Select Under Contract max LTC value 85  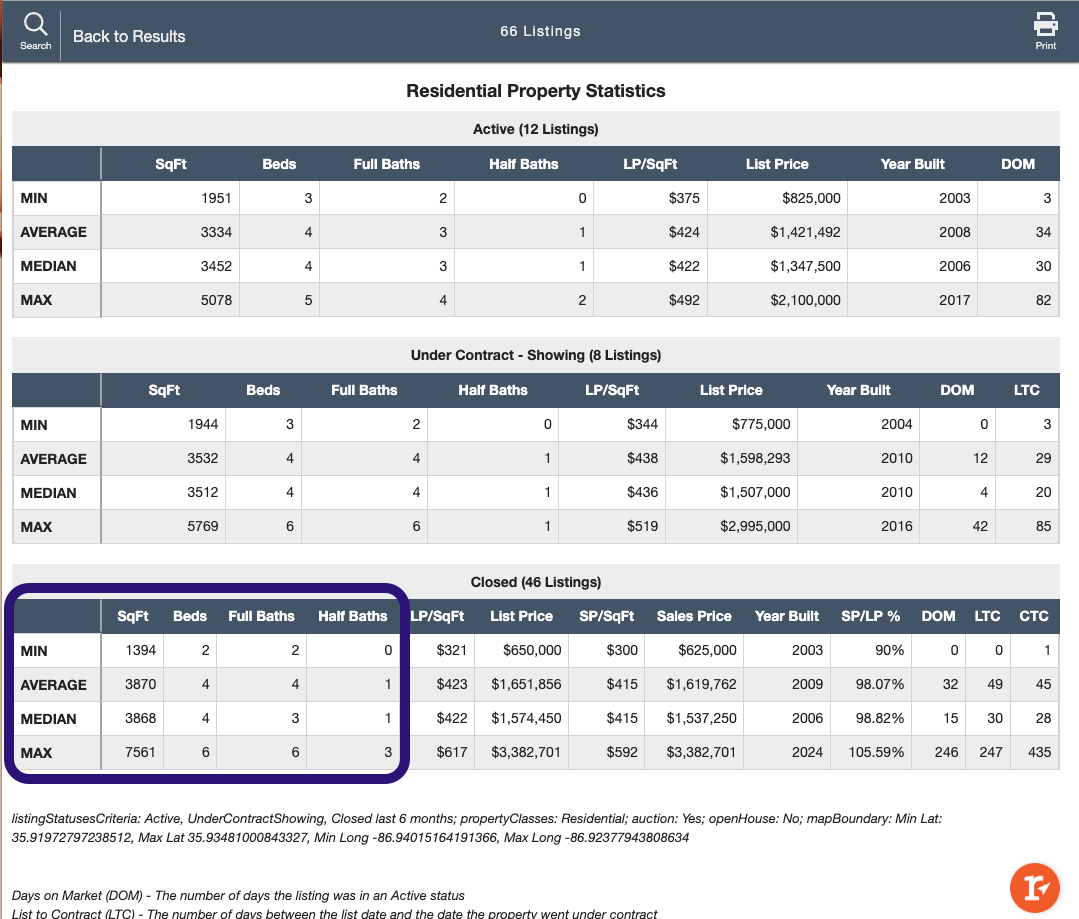pos(1043,526)
